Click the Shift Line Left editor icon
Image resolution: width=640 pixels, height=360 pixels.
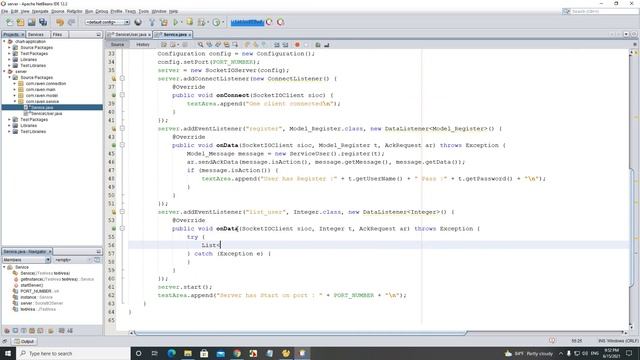click(276, 44)
